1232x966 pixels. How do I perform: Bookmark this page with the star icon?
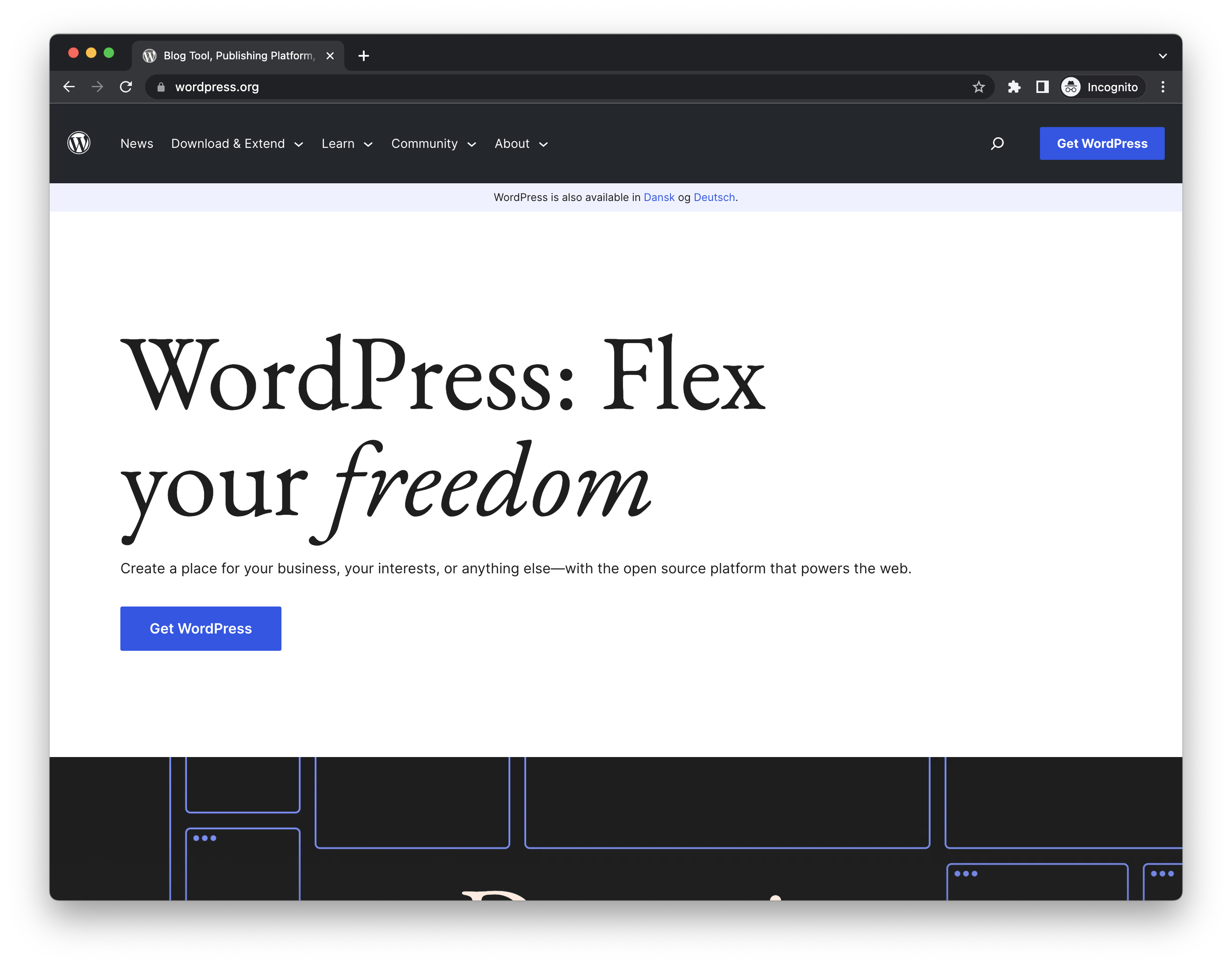click(x=979, y=86)
